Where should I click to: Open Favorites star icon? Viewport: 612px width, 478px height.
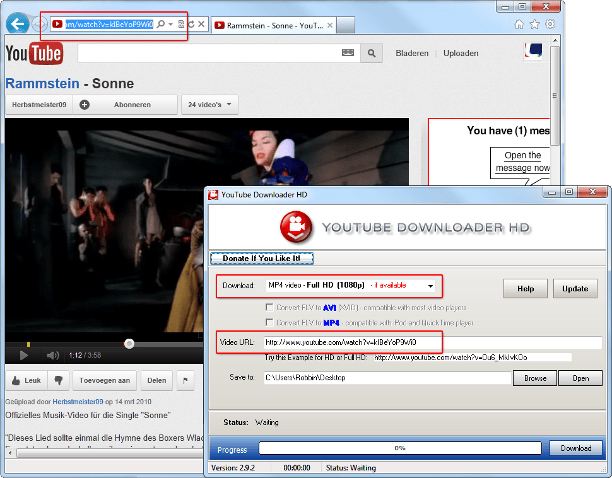point(534,25)
